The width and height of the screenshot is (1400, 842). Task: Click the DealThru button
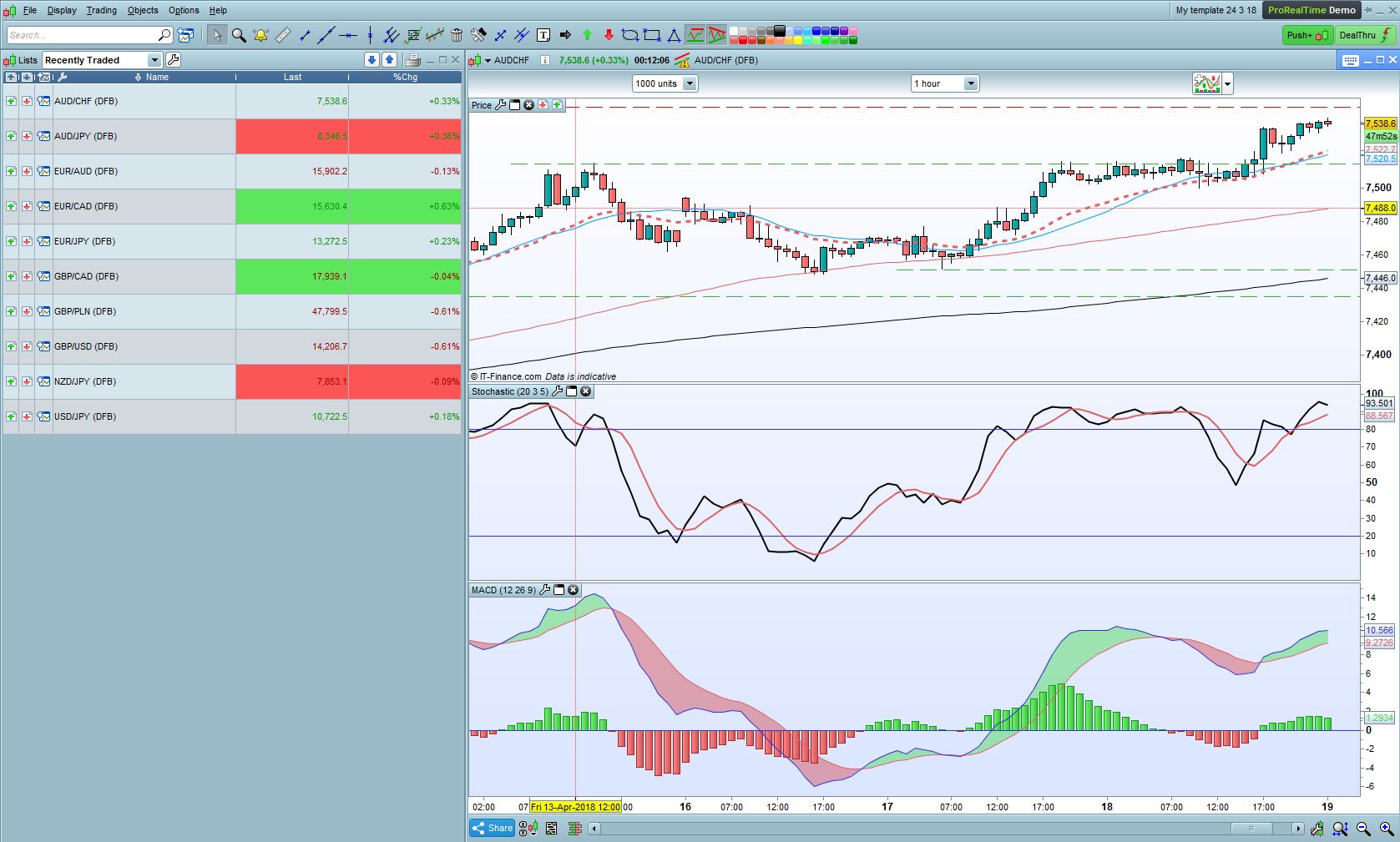click(1365, 35)
